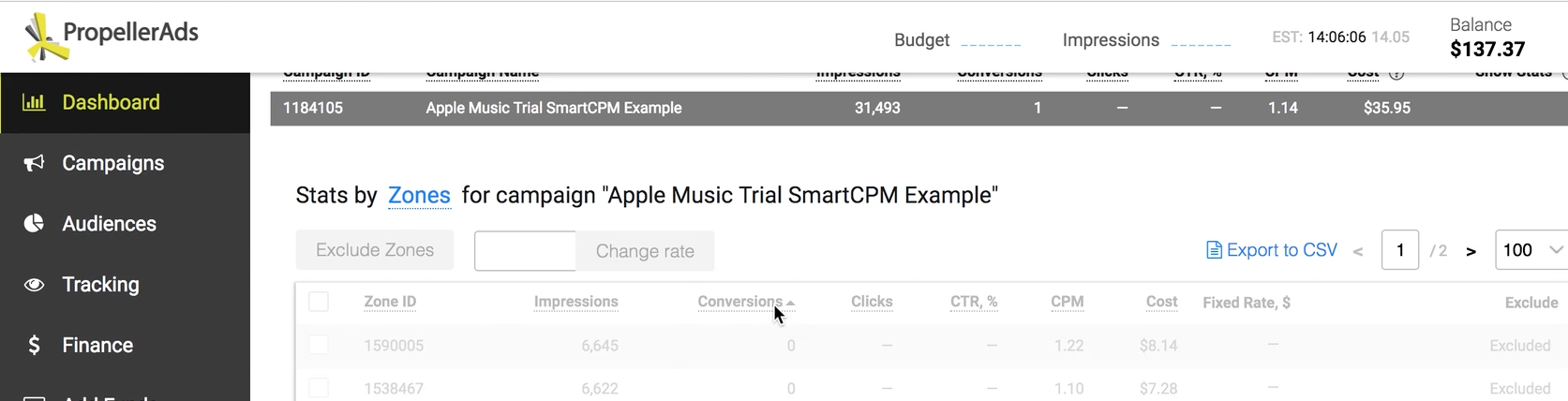Image resolution: width=1568 pixels, height=401 pixels.
Task: Click the Excluded status for zone 1590005
Action: [x=1520, y=346]
